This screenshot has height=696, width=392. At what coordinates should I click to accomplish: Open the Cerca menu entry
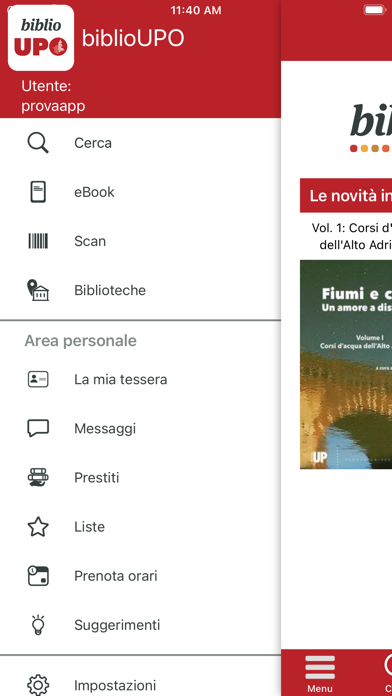point(140,143)
